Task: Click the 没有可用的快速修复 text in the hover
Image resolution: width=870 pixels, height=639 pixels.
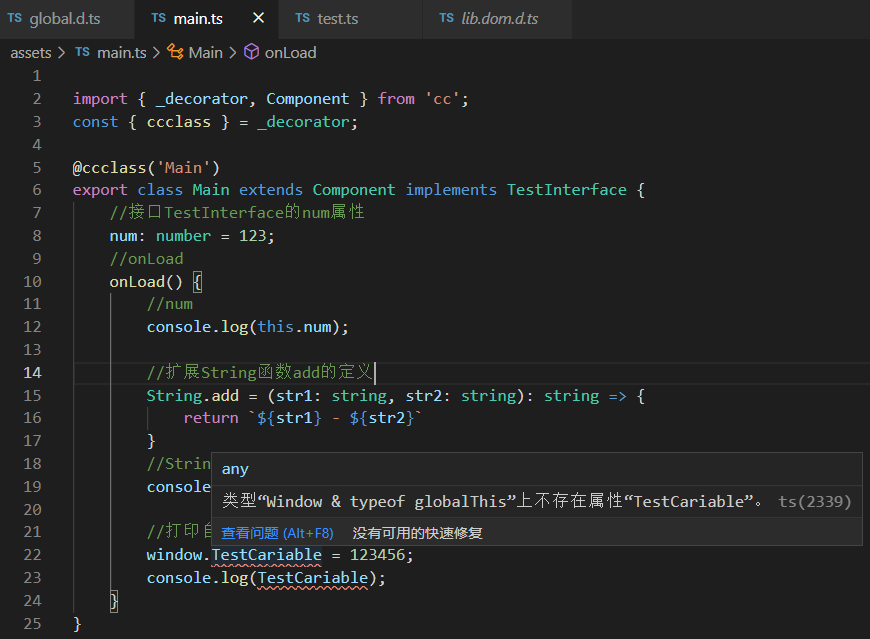Action: (417, 533)
